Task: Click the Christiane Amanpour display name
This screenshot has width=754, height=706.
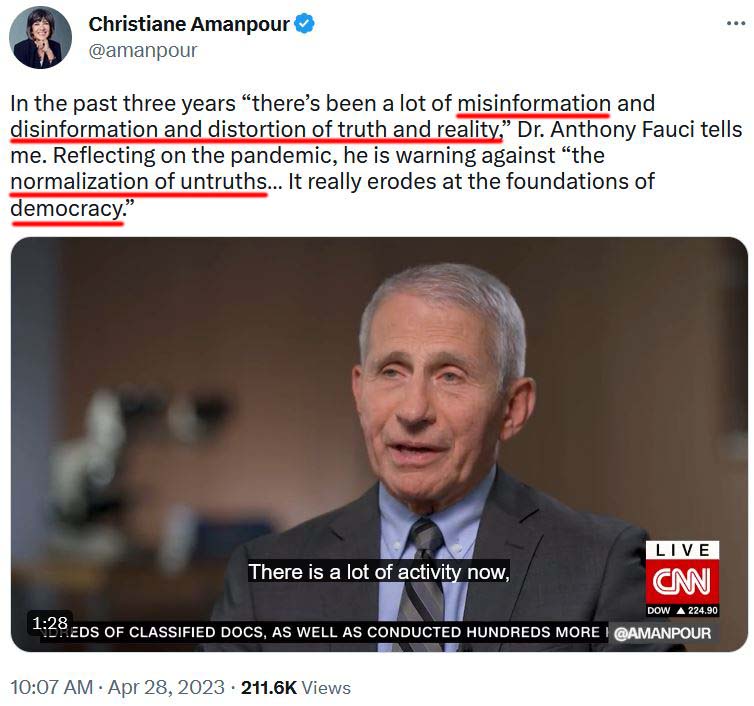Action: click(189, 24)
